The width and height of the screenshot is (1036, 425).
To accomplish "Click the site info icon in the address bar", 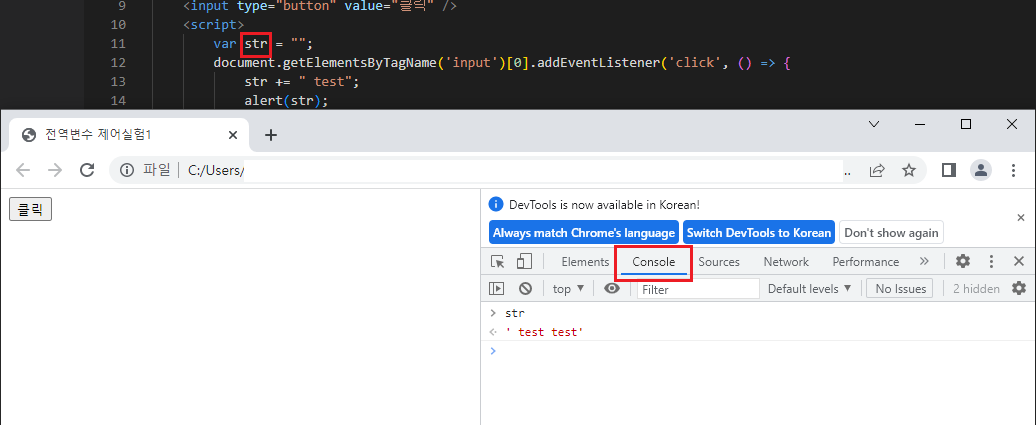I will 127,171.
